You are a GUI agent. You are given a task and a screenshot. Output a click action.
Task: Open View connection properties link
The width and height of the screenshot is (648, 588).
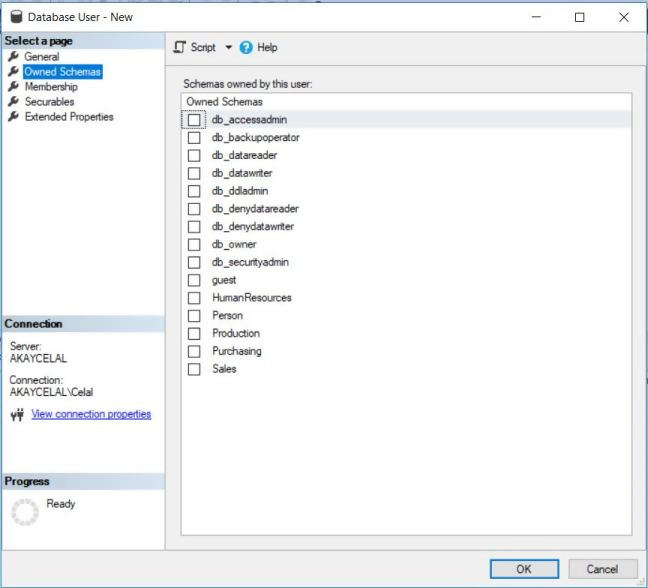91,414
